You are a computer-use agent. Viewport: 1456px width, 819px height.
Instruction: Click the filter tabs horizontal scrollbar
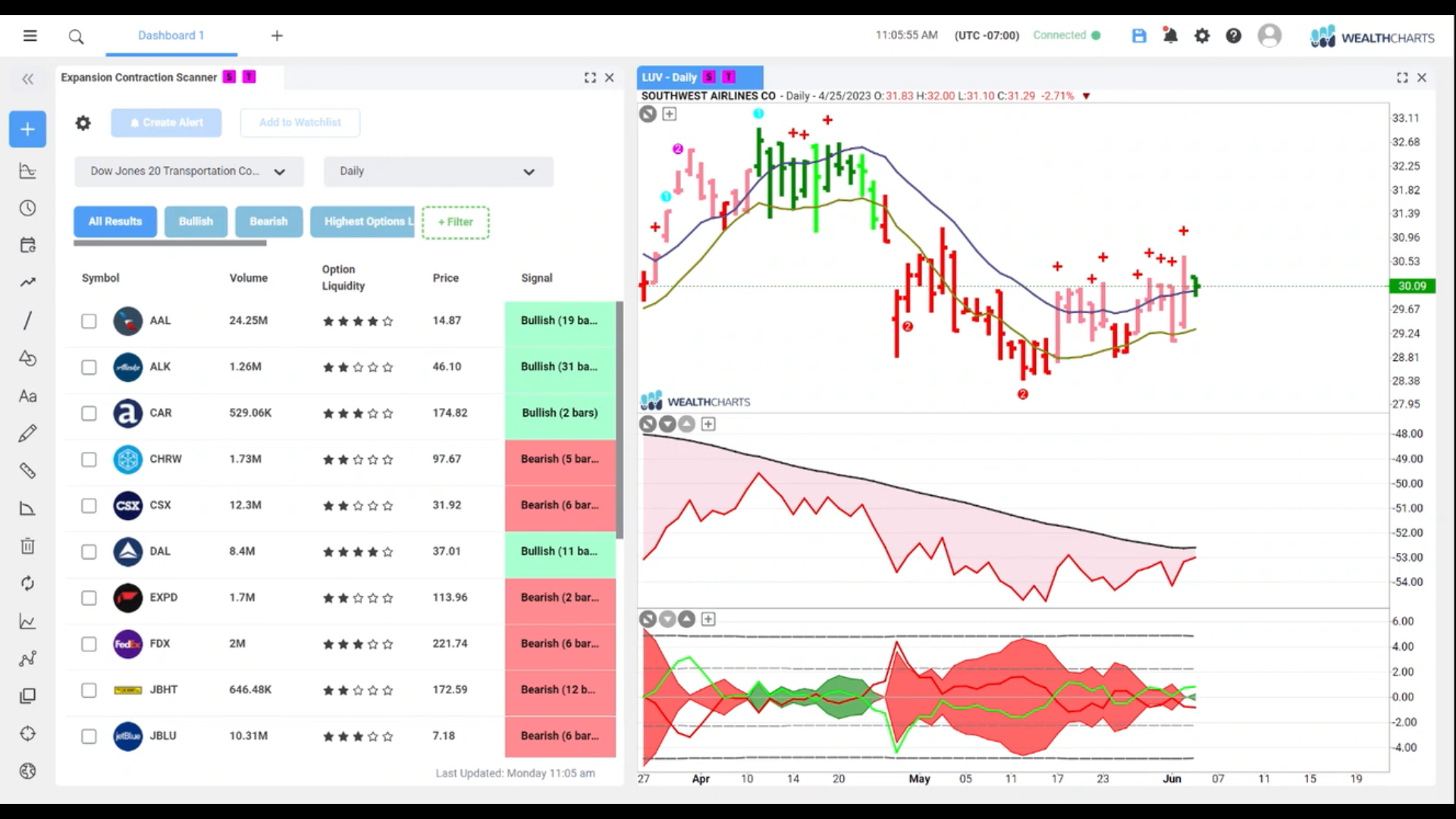[170, 243]
